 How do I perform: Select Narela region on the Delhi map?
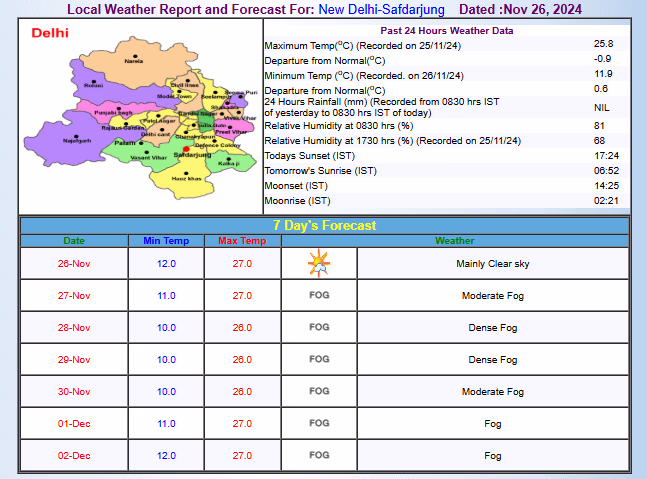pyautogui.click(x=133, y=58)
